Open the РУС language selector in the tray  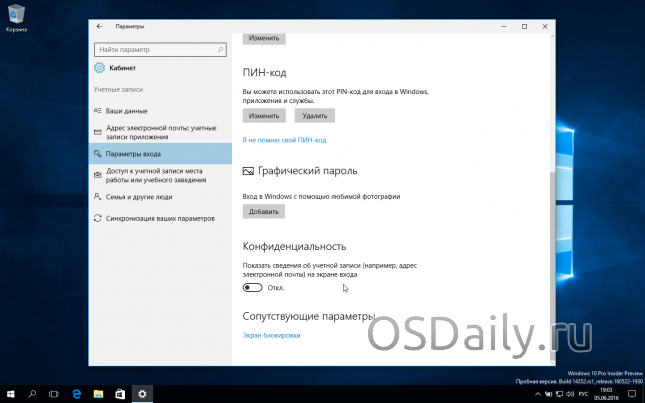coord(583,394)
